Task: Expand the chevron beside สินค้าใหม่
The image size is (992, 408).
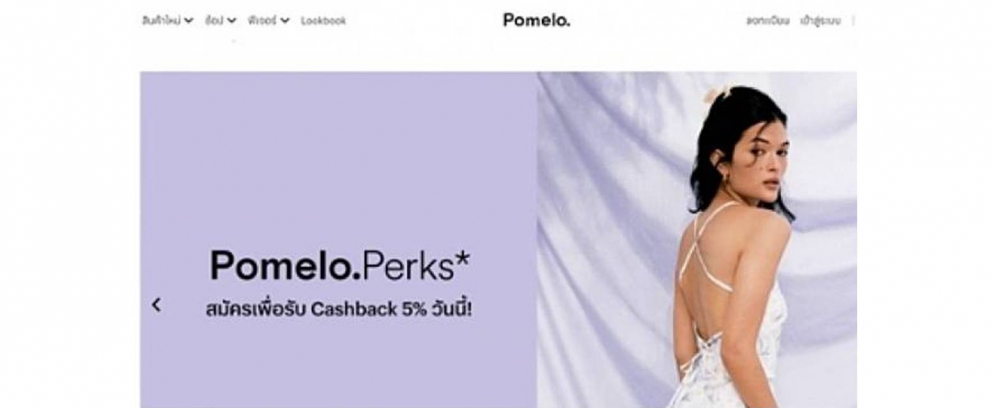Action: tap(189, 21)
